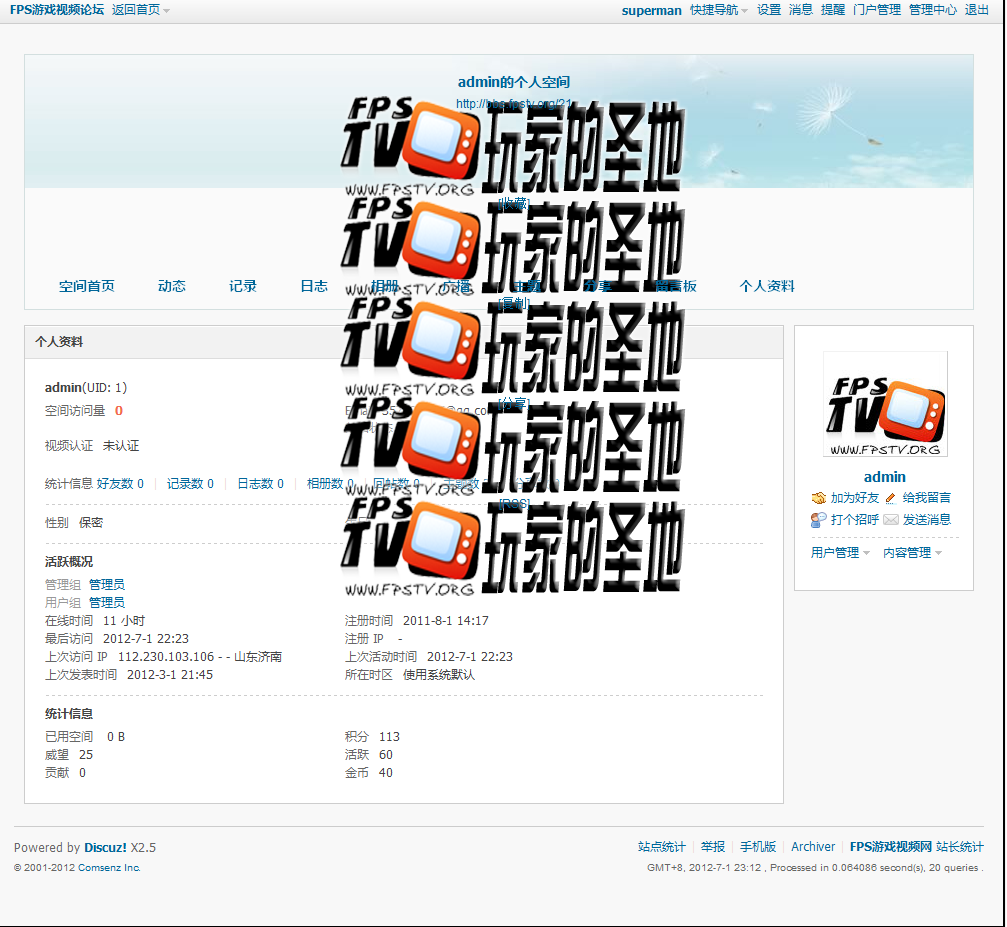
Task: Click the 金币 40 value
Action: click(385, 773)
